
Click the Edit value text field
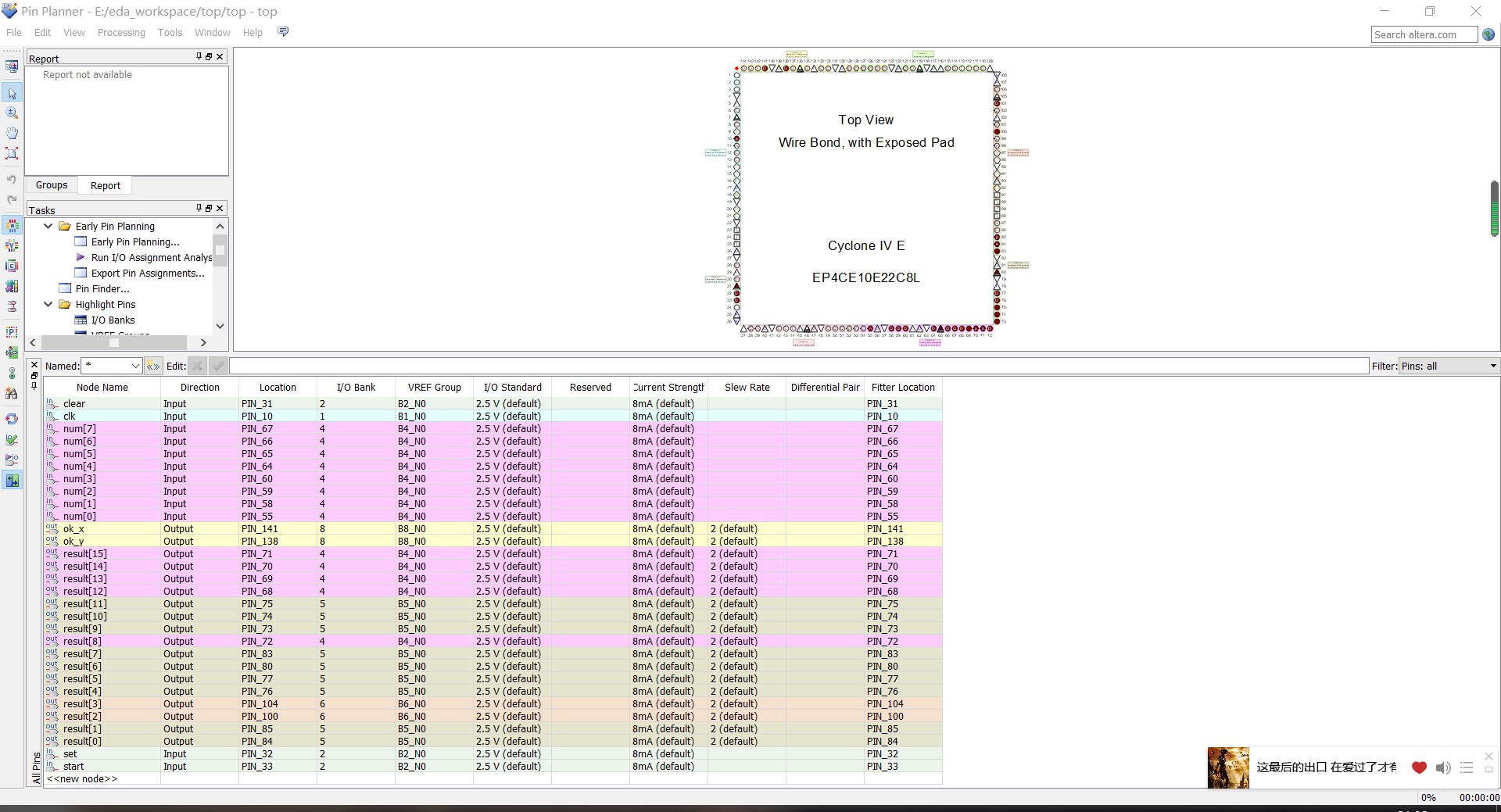click(799, 366)
